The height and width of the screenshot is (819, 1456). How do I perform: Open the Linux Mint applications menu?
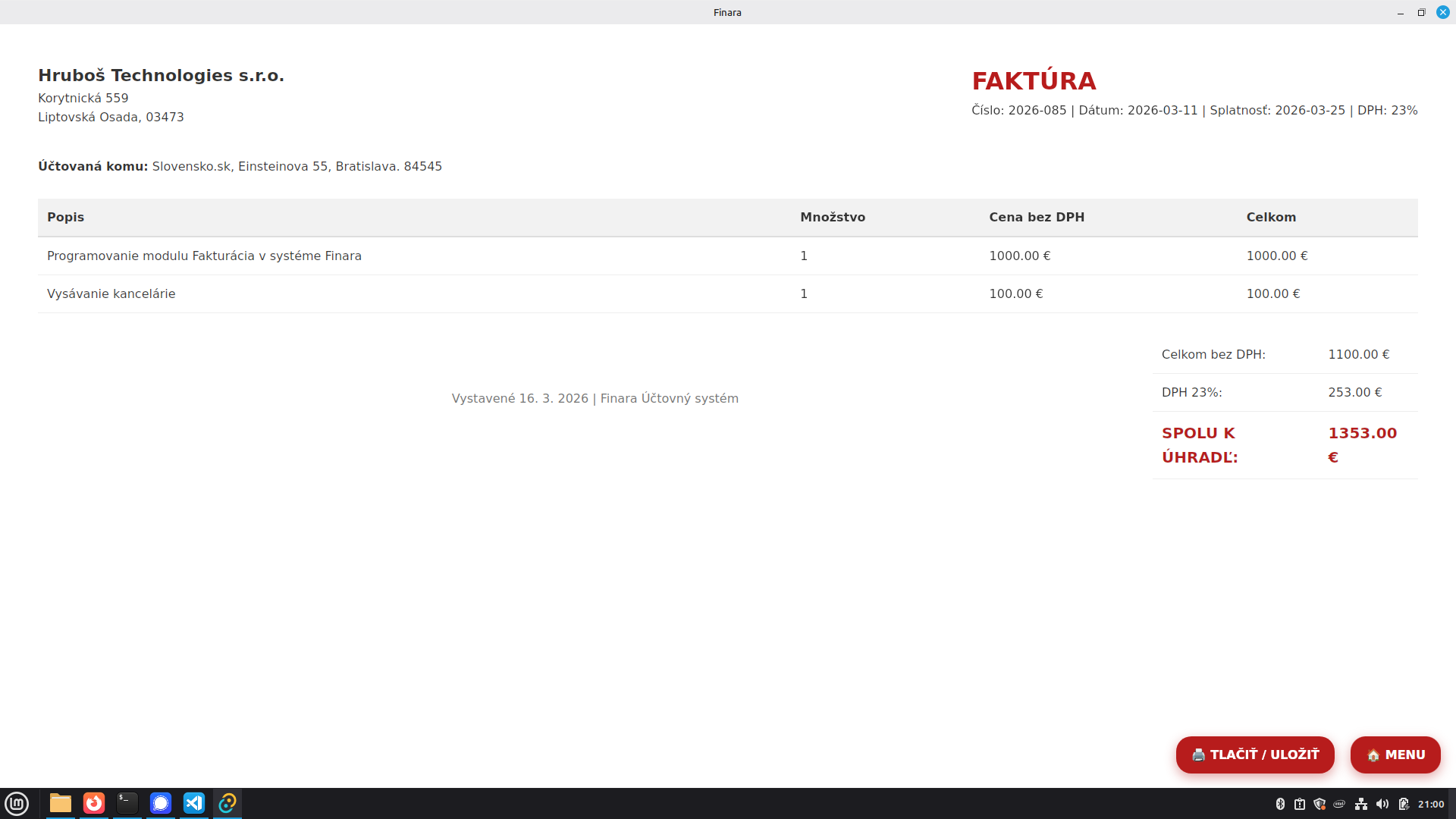[17, 803]
